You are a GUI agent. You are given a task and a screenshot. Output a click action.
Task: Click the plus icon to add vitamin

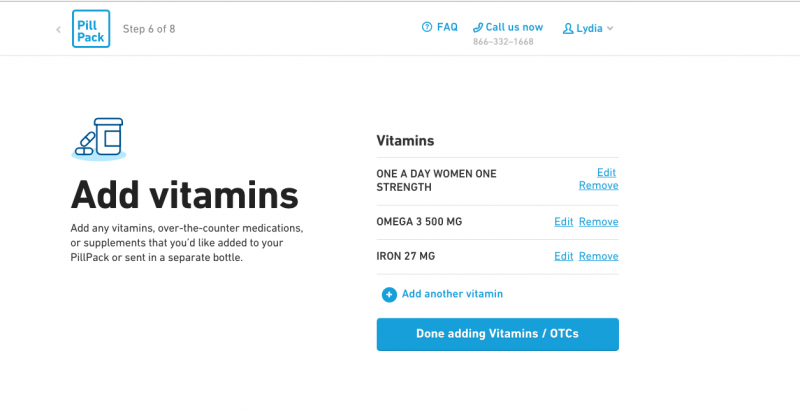[x=389, y=295]
